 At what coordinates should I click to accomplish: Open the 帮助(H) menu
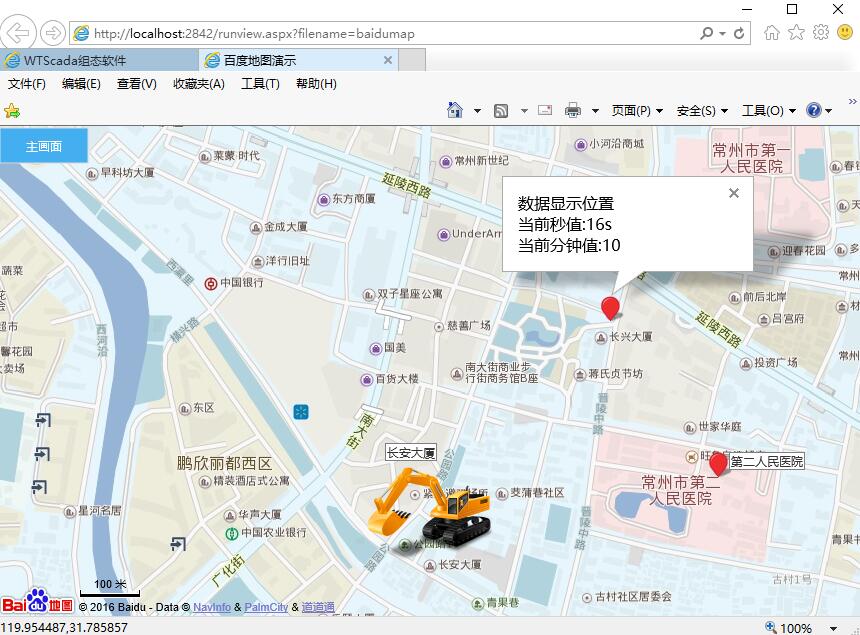click(x=316, y=84)
